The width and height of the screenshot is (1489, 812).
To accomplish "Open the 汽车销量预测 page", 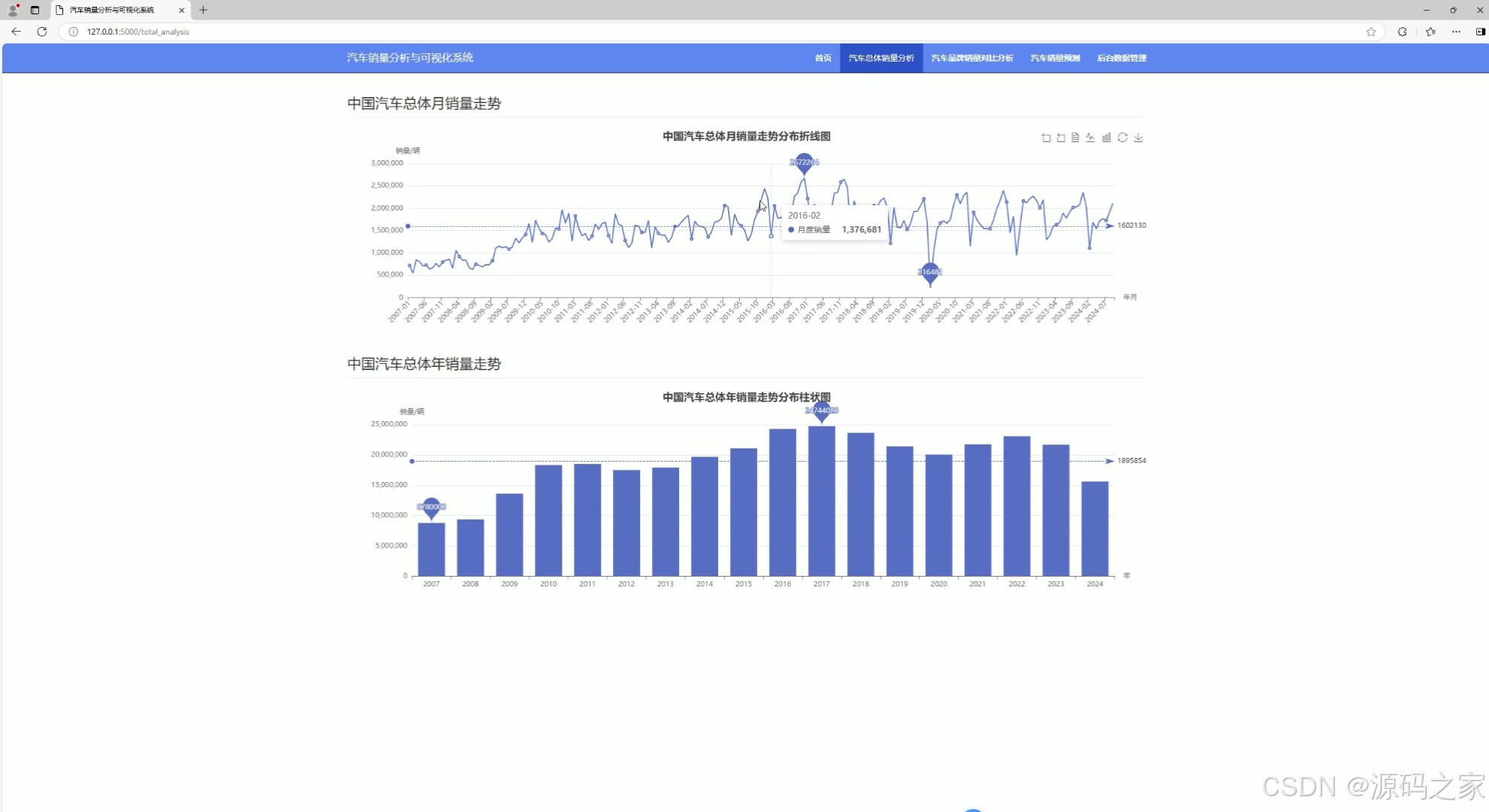I will [x=1054, y=58].
